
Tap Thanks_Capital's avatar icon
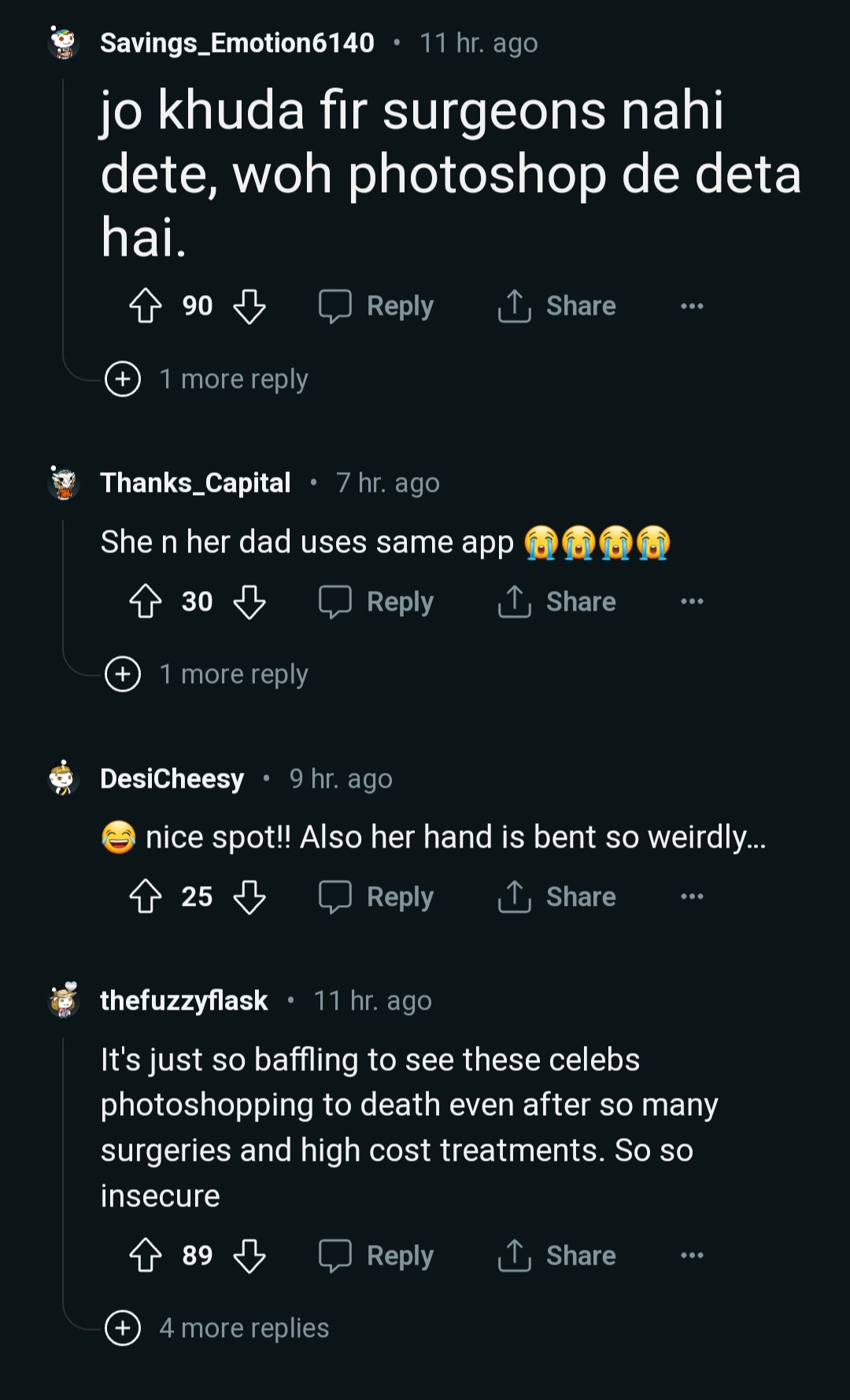(x=63, y=482)
